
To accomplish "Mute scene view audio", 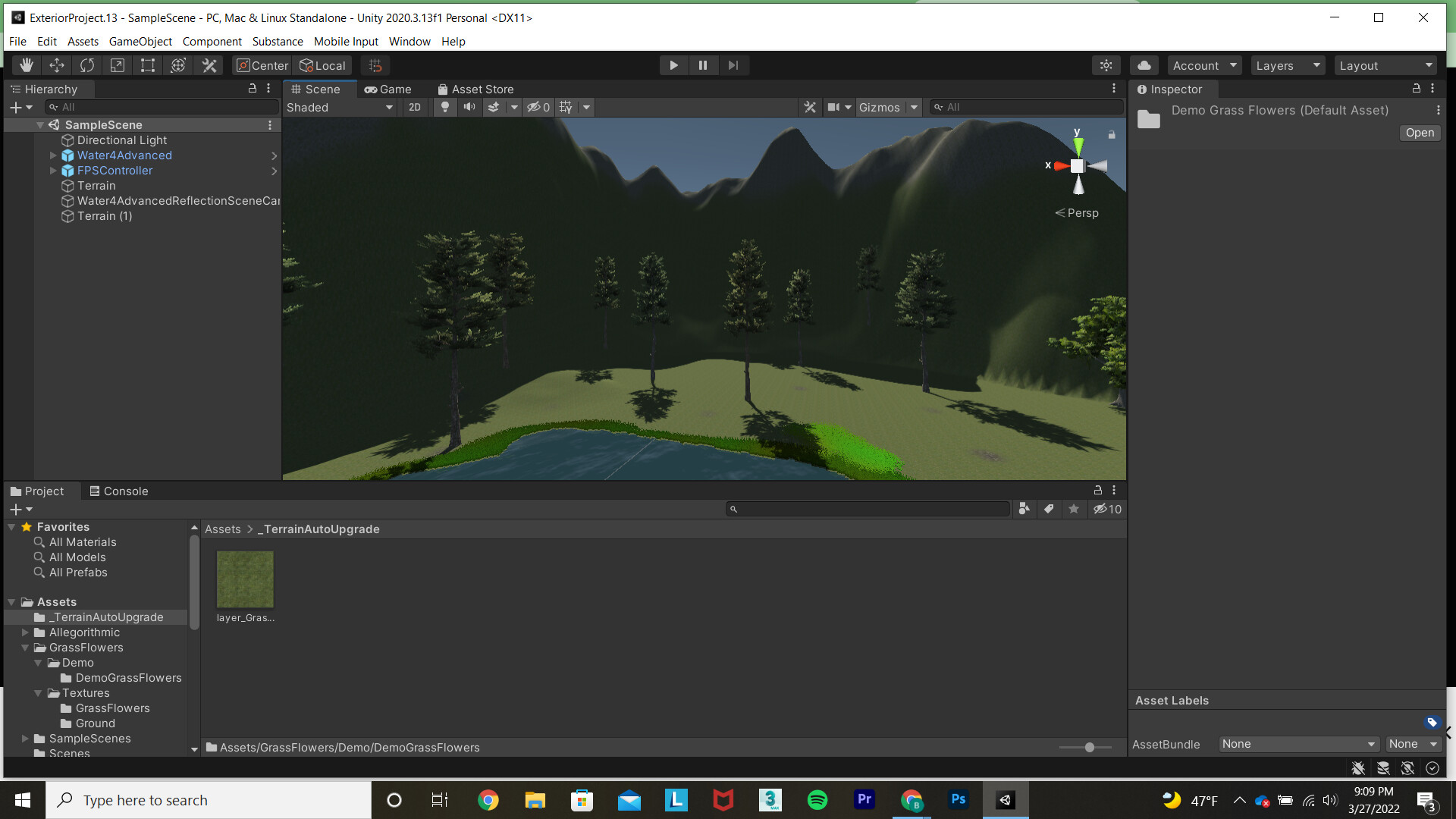I will coord(469,107).
